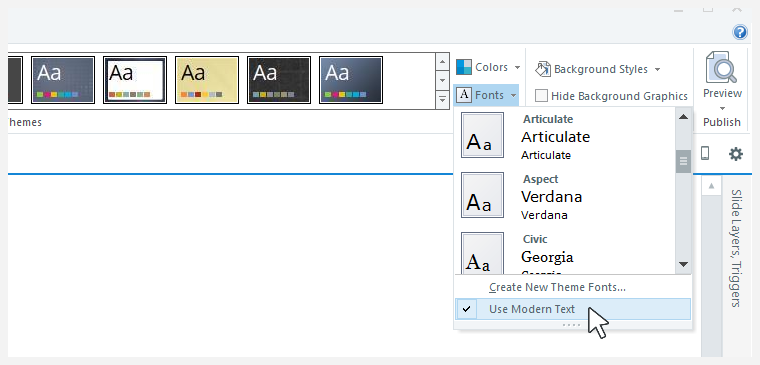The width and height of the screenshot is (760, 365).
Task: Select the Aspect Verdana theme font
Action: coord(565,197)
